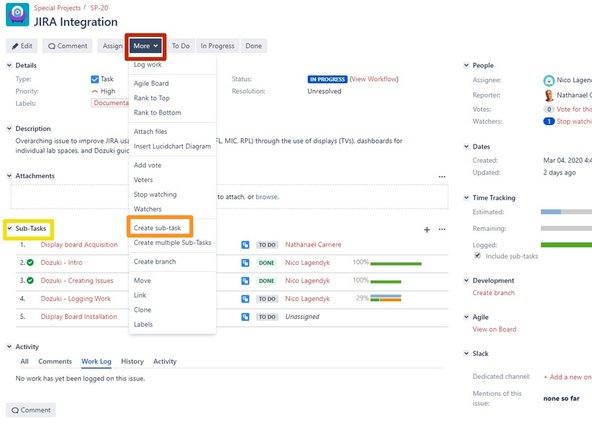Viewport: 592px width, 444px height.
Task: Toggle the Include sub-tasks checkbox
Action: (478, 256)
